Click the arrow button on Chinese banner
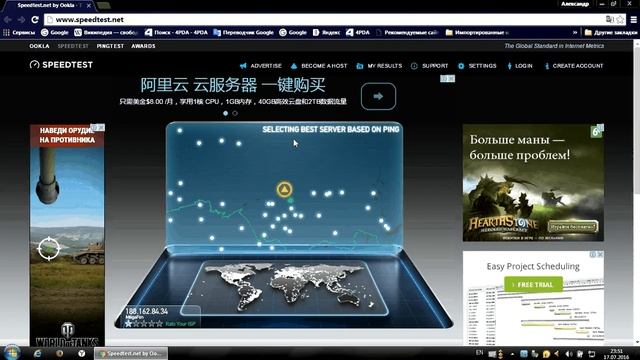 (x=378, y=96)
